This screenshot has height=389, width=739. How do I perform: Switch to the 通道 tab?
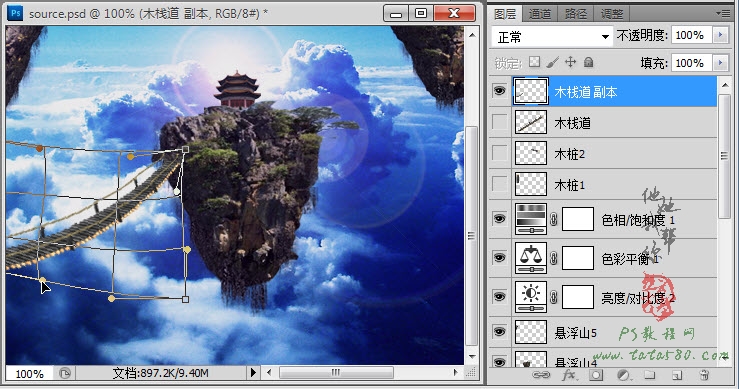click(x=540, y=14)
